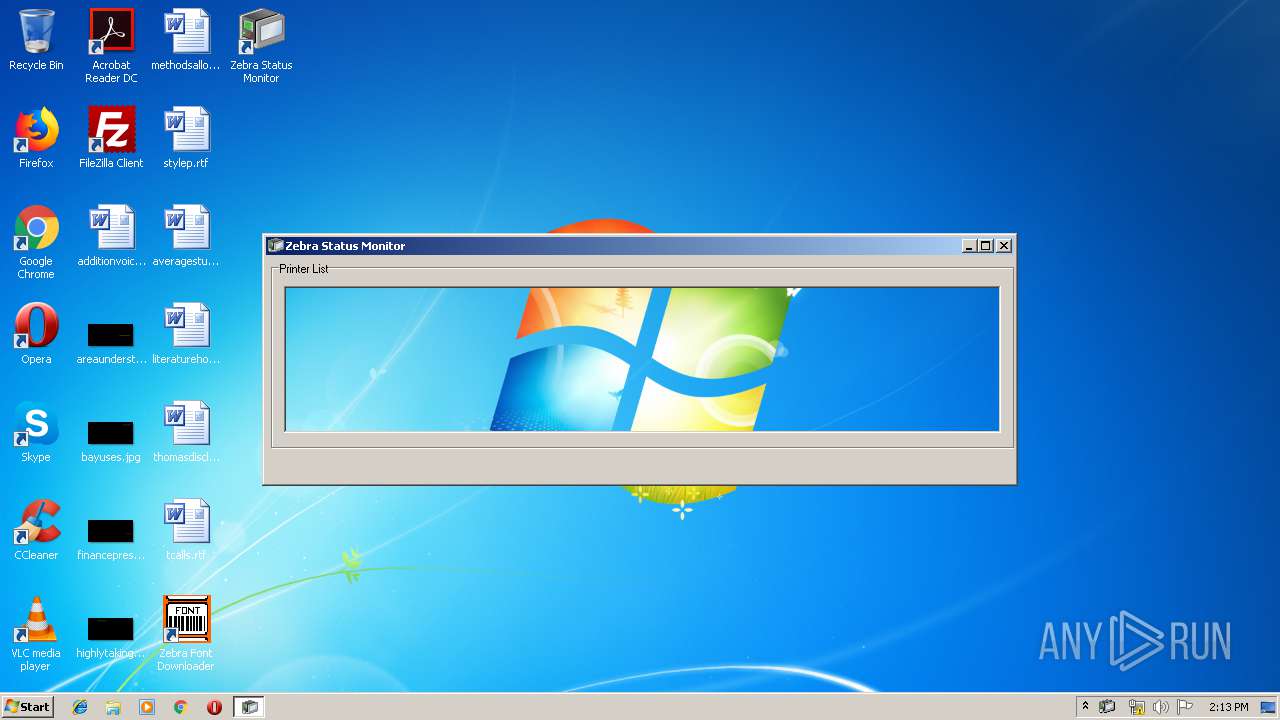Click the 2:13 PM system clock
This screenshot has width=1280, height=720.
(1228, 707)
